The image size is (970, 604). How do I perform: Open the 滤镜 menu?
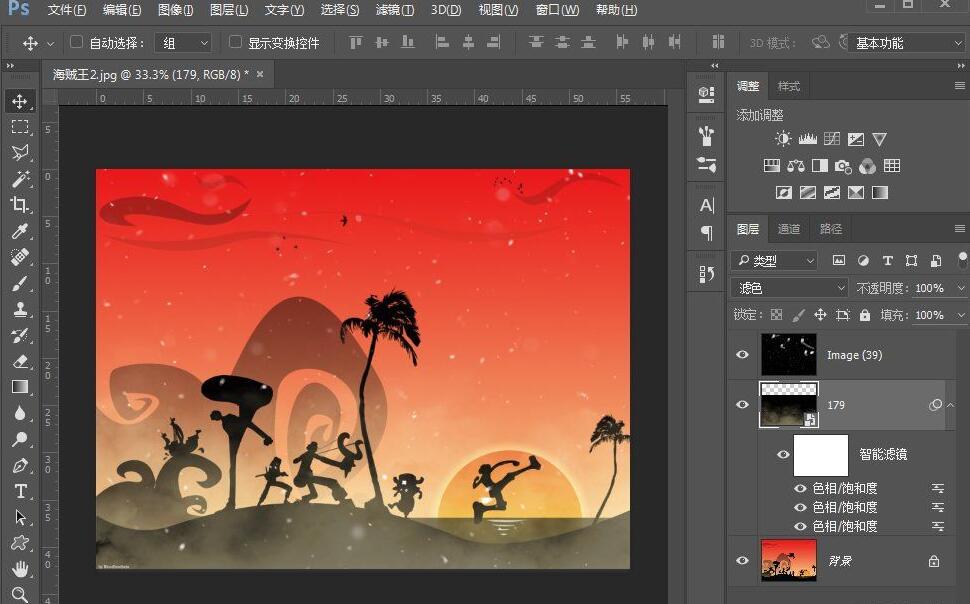click(x=395, y=10)
